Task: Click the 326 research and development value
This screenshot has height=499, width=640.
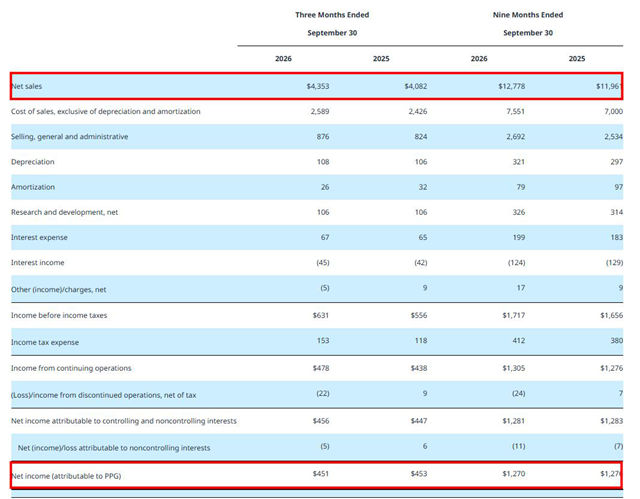Action: (x=519, y=212)
